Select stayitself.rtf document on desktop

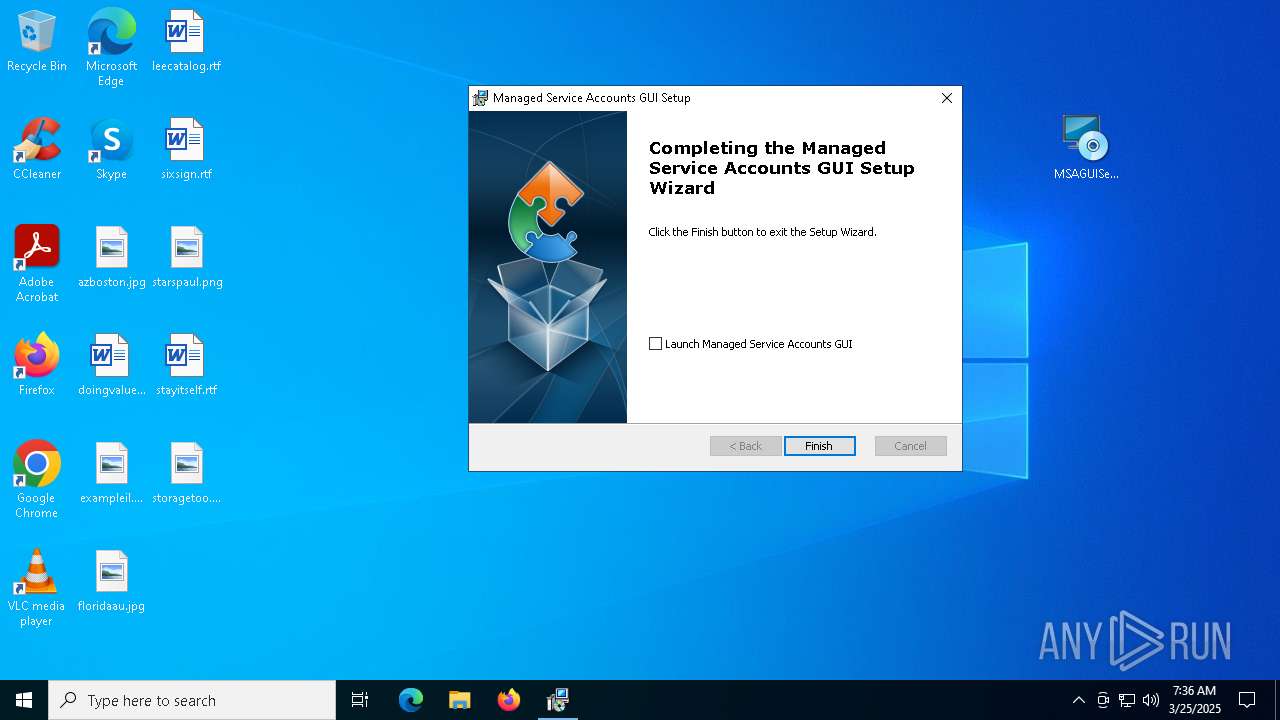coord(186,366)
